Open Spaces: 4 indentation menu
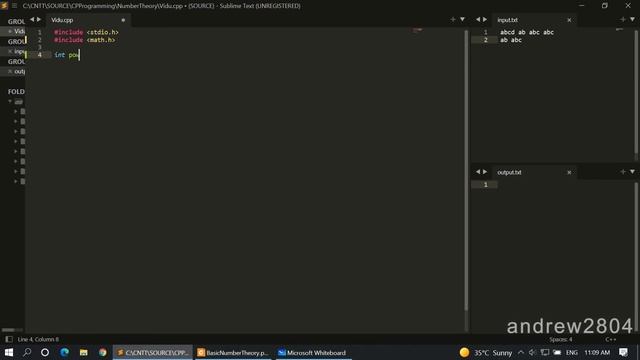Image resolution: width=640 pixels, height=360 pixels. (560, 339)
